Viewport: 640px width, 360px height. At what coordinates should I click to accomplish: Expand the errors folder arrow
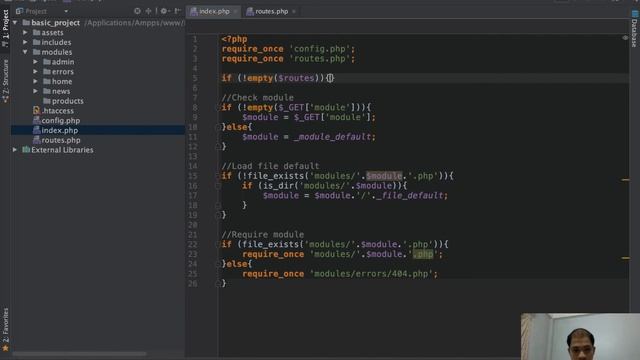(x=36, y=71)
